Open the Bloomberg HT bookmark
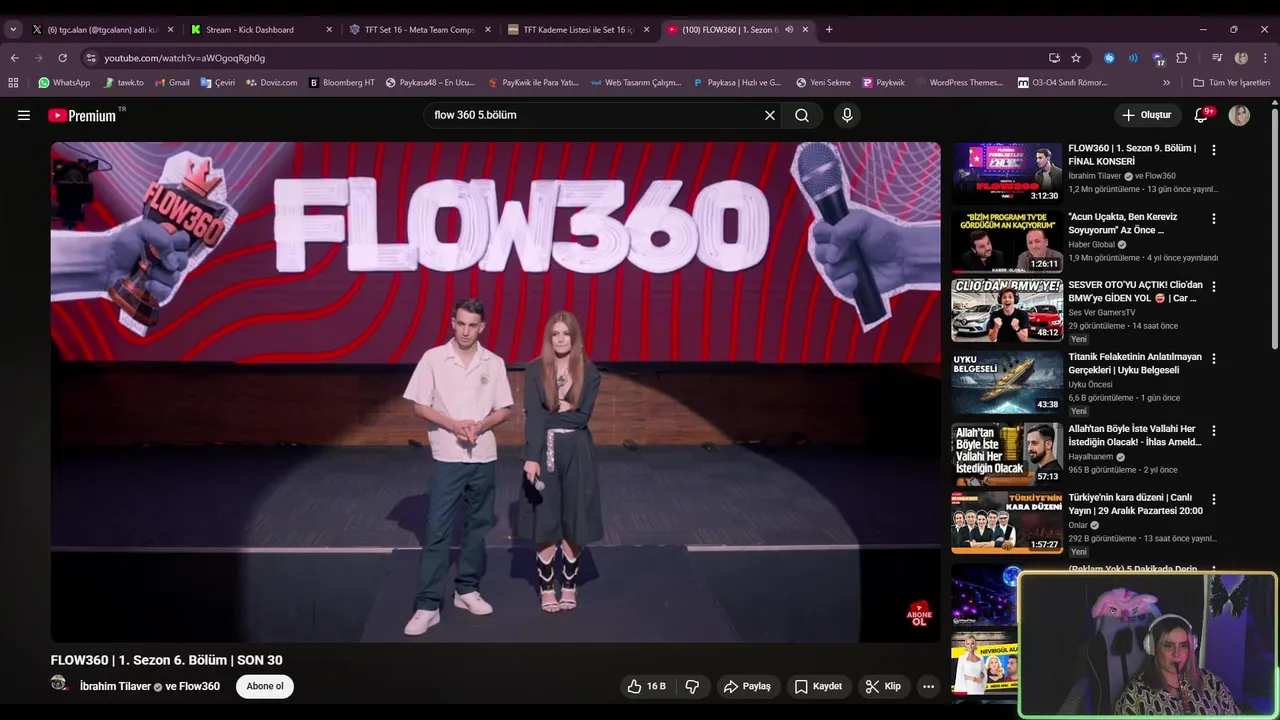 [342, 83]
